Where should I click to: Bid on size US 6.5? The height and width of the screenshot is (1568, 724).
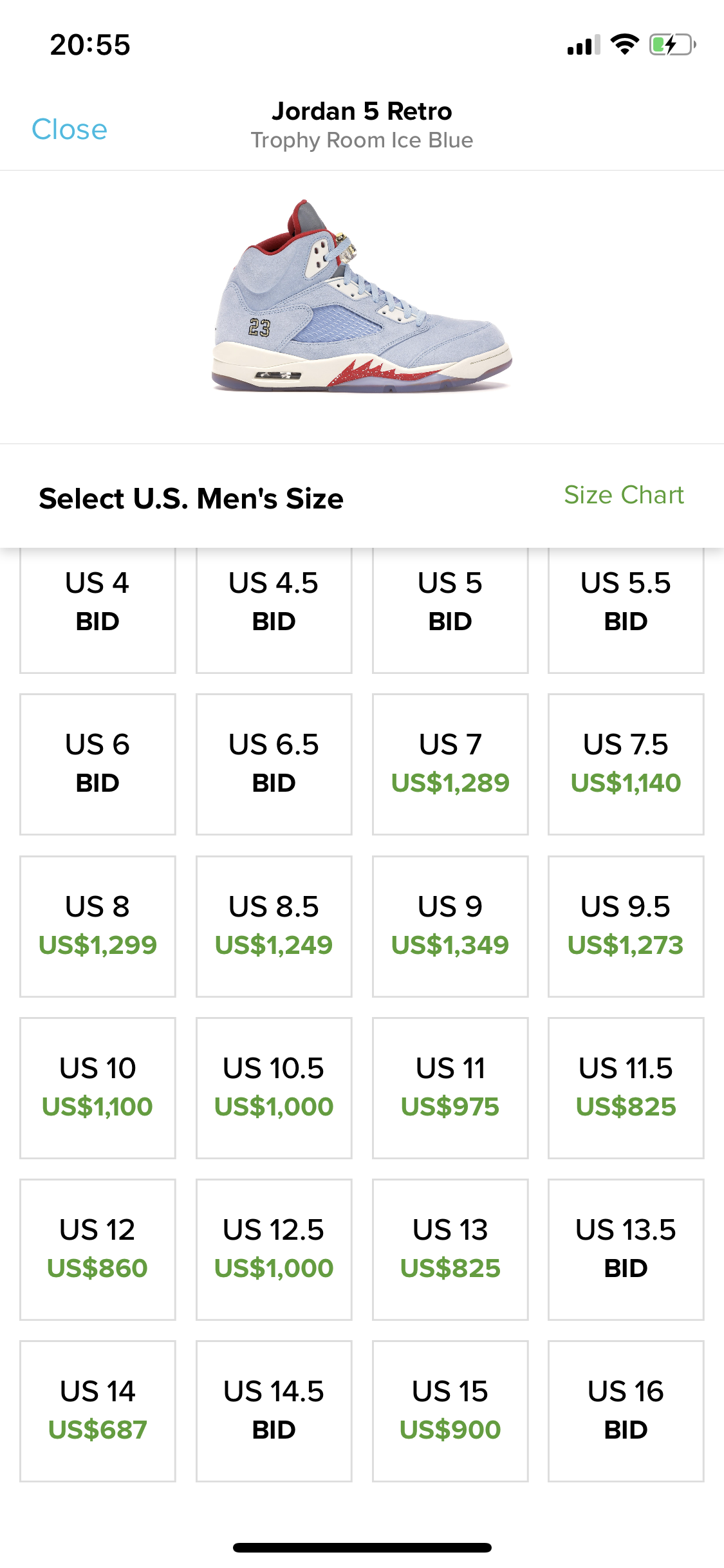click(x=274, y=764)
